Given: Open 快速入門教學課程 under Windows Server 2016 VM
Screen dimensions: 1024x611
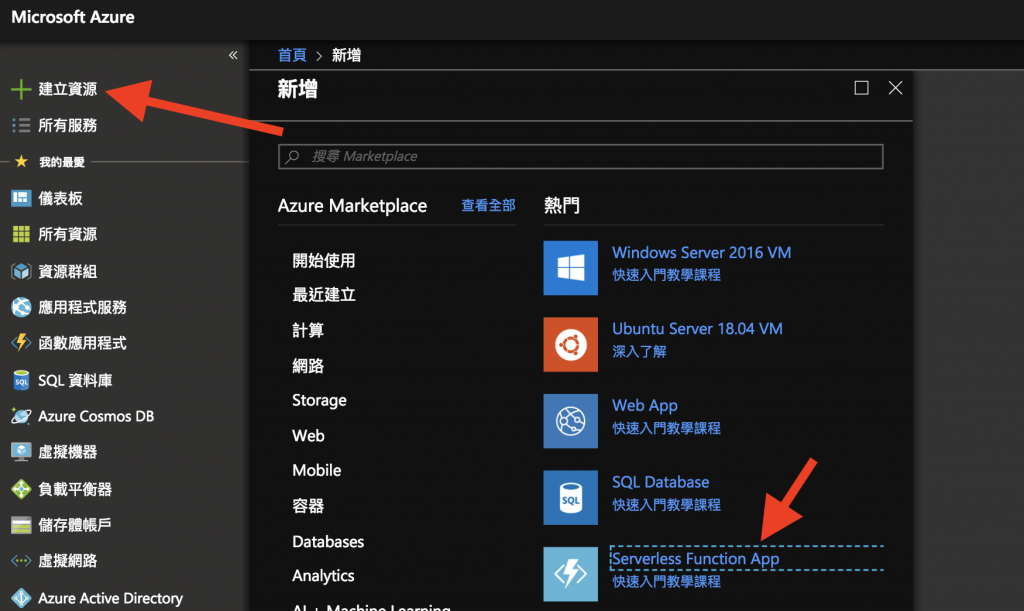Looking at the screenshot, I should coord(666,275).
